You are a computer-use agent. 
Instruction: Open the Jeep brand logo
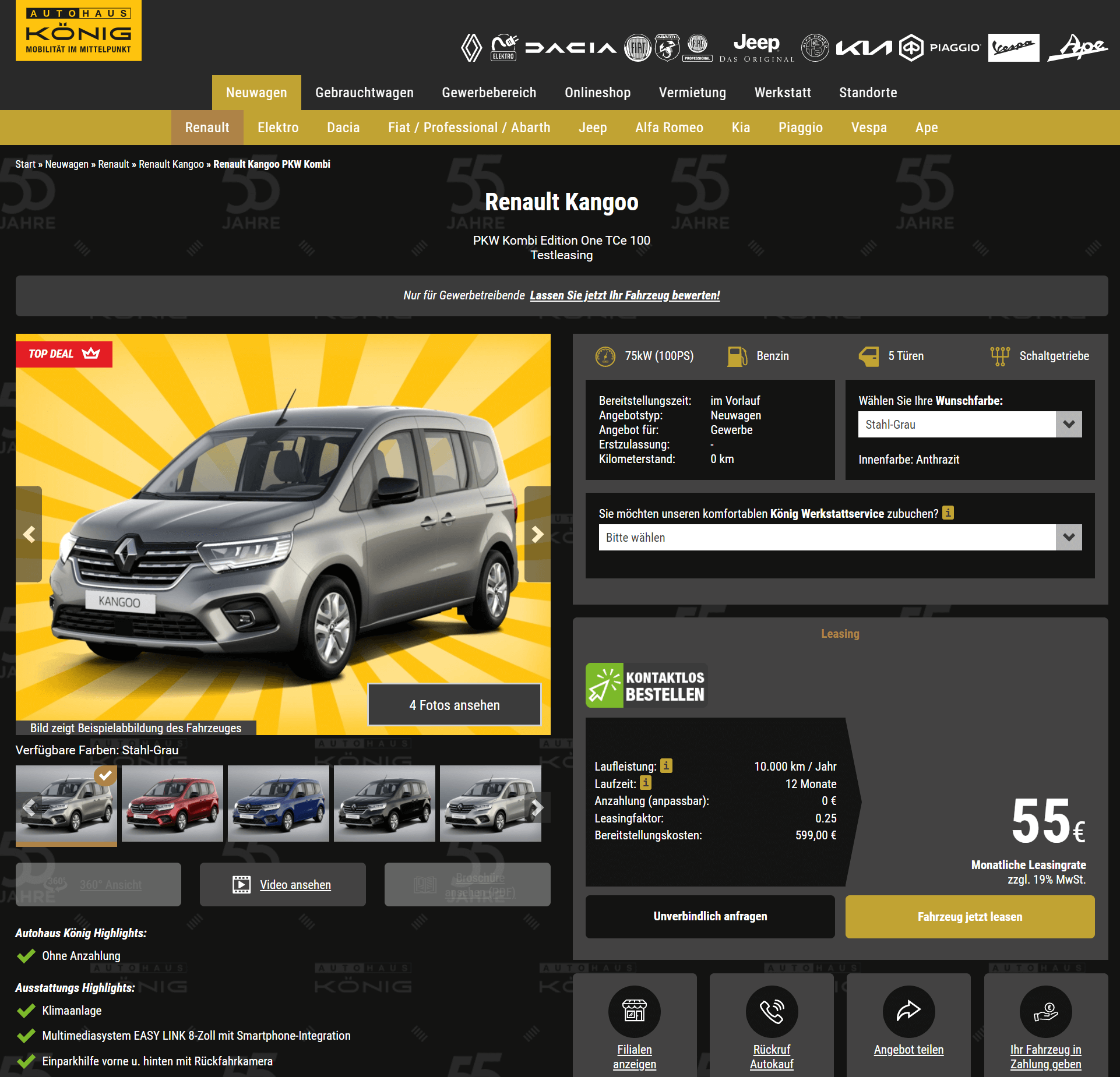tap(756, 48)
